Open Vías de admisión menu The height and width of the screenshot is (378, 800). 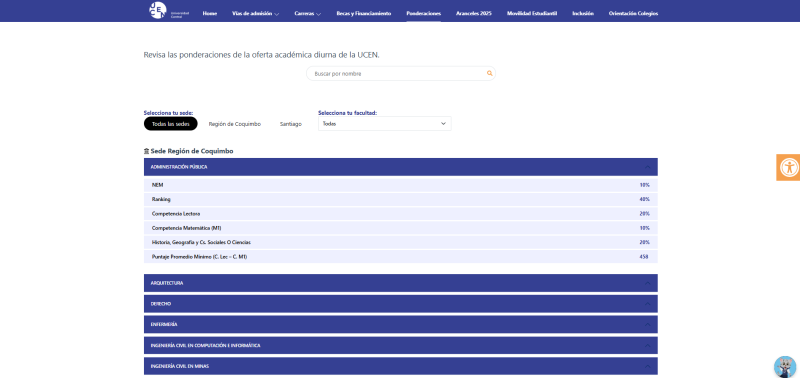click(x=255, y=14)
